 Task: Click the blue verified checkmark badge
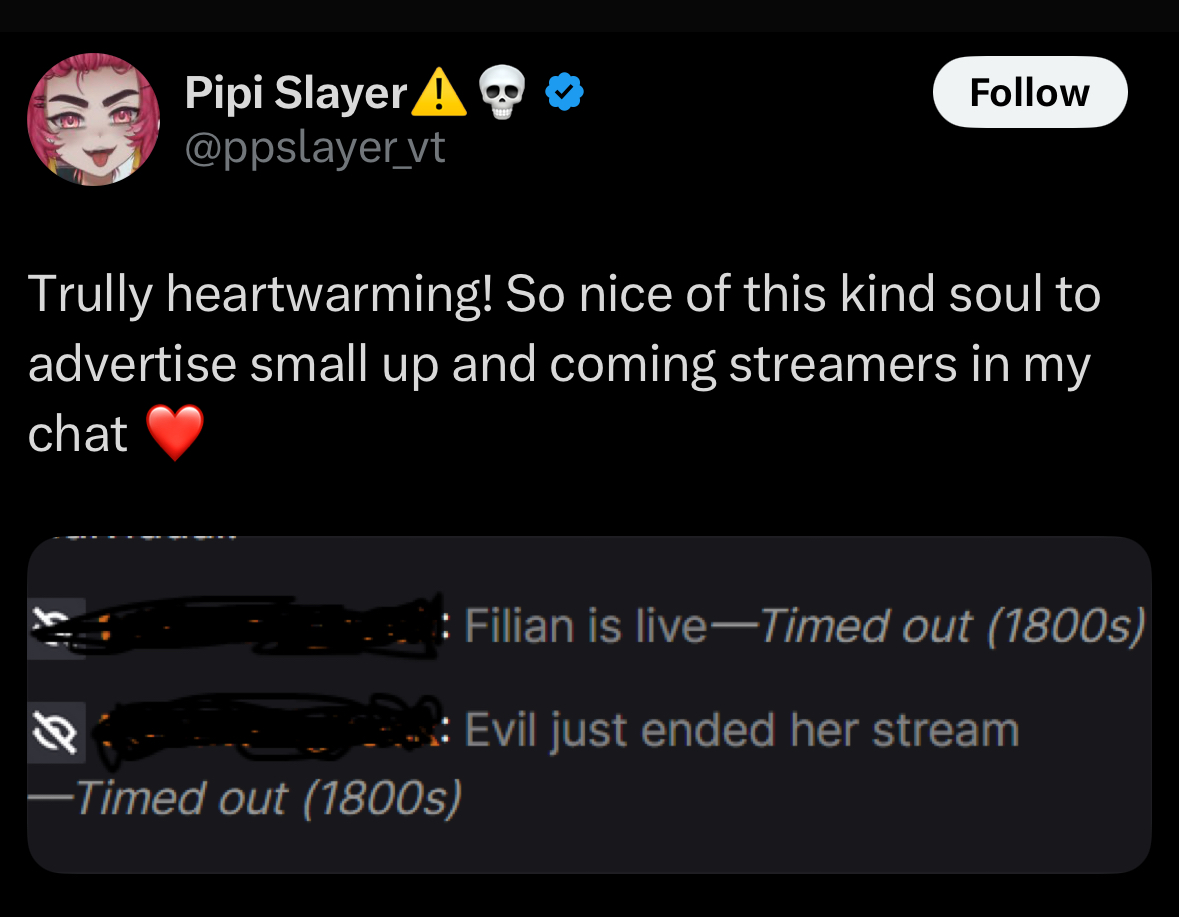[564, 94]
